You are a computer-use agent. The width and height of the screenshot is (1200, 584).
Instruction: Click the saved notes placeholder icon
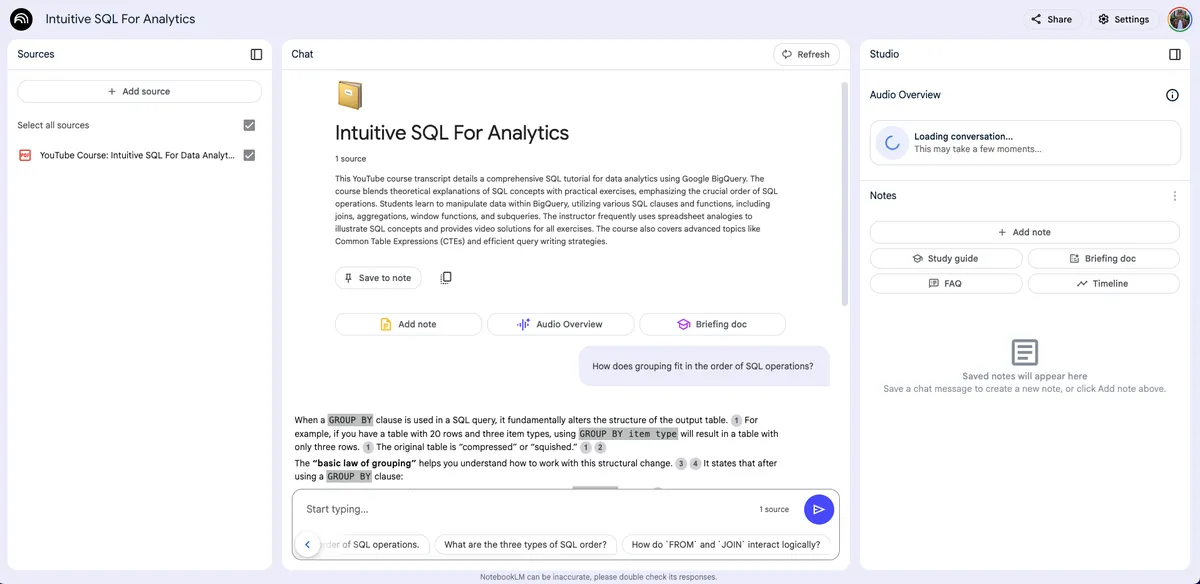1024,352
